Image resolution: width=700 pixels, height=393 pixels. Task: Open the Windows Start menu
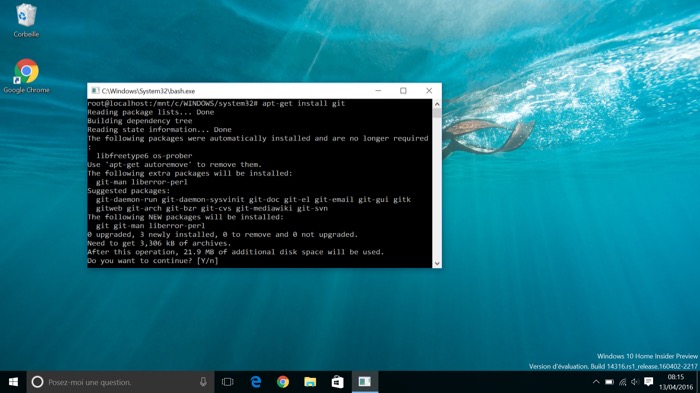(x=13, y=382)
